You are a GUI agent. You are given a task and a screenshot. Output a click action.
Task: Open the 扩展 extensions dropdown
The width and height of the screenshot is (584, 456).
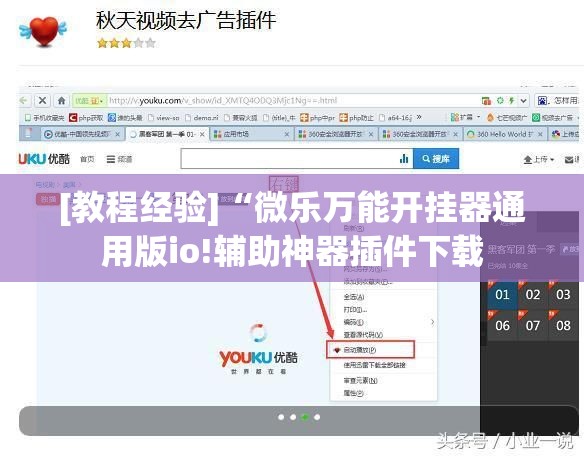pos(465,118)
